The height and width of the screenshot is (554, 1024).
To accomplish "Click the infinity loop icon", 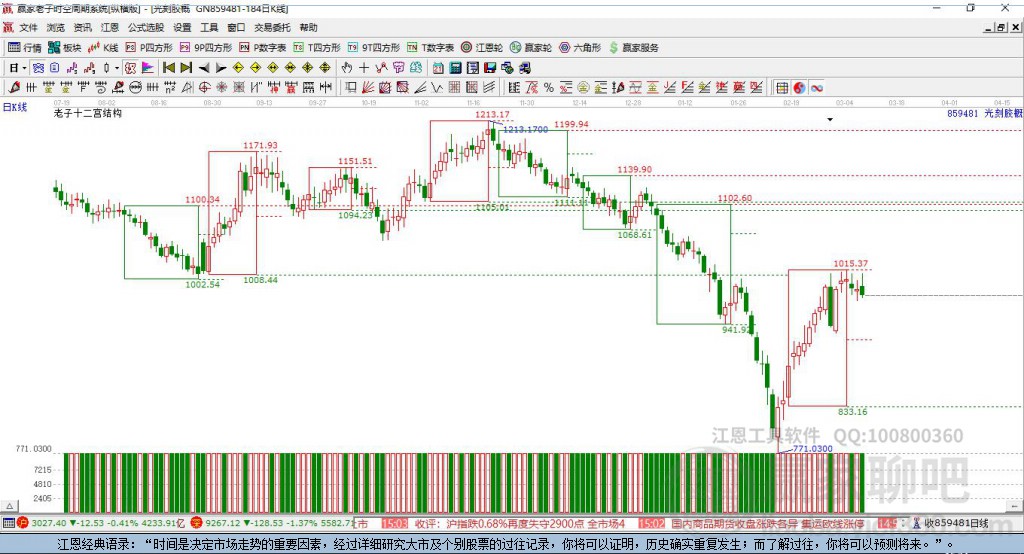I will (x=817, y=88).
